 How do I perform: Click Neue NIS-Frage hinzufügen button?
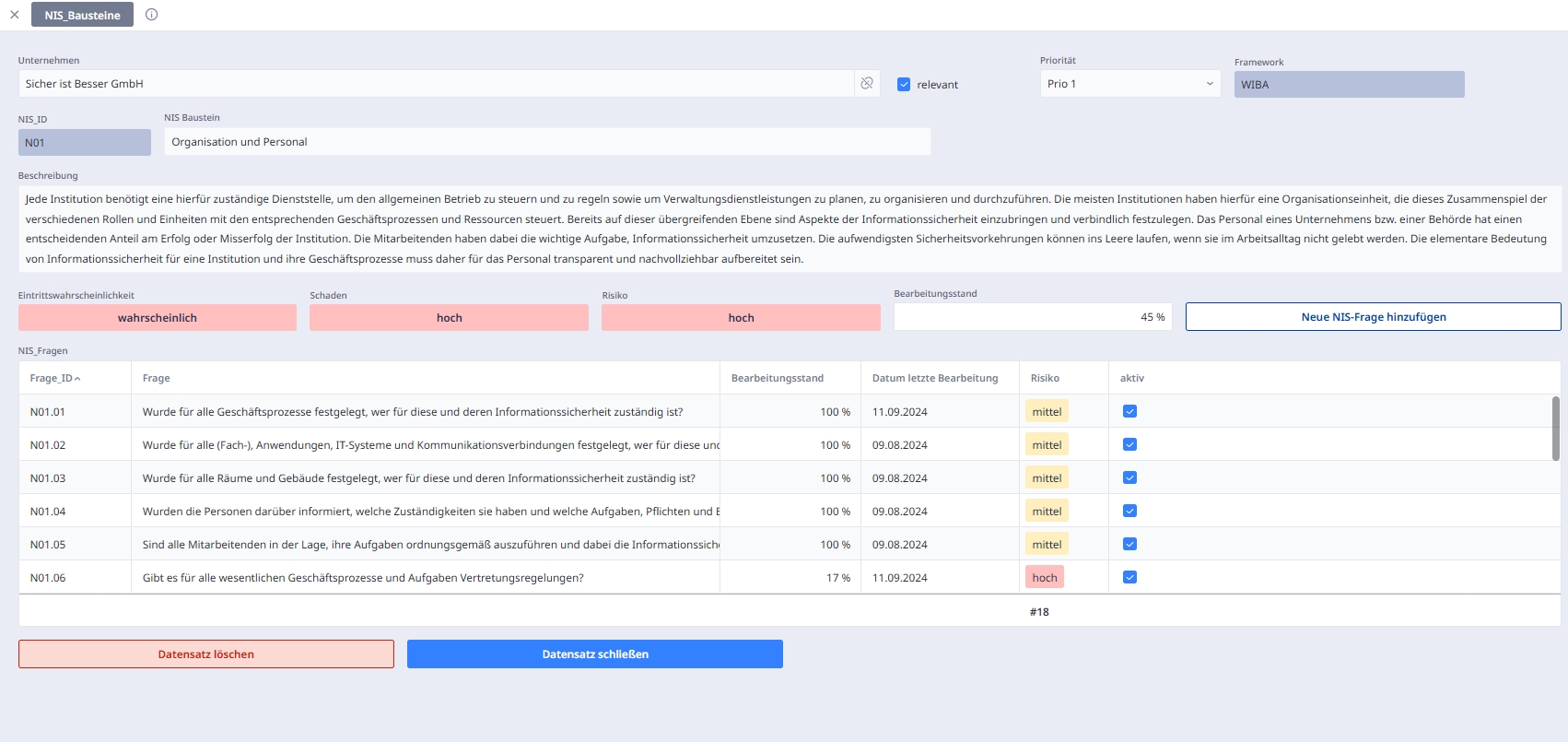pyautogui.click(x=1373, y=317)
